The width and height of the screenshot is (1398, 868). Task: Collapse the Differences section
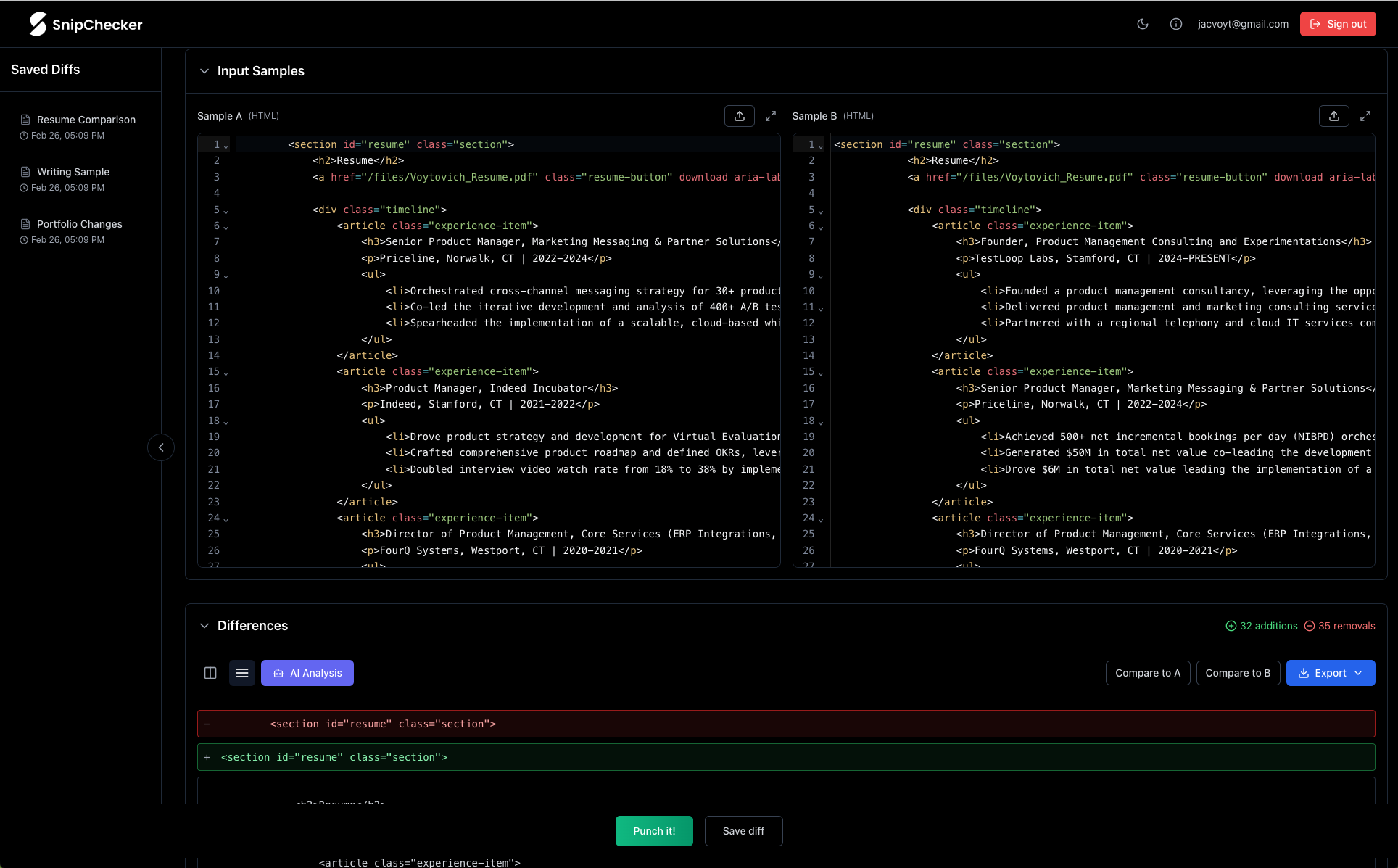[x=204, y=626]
